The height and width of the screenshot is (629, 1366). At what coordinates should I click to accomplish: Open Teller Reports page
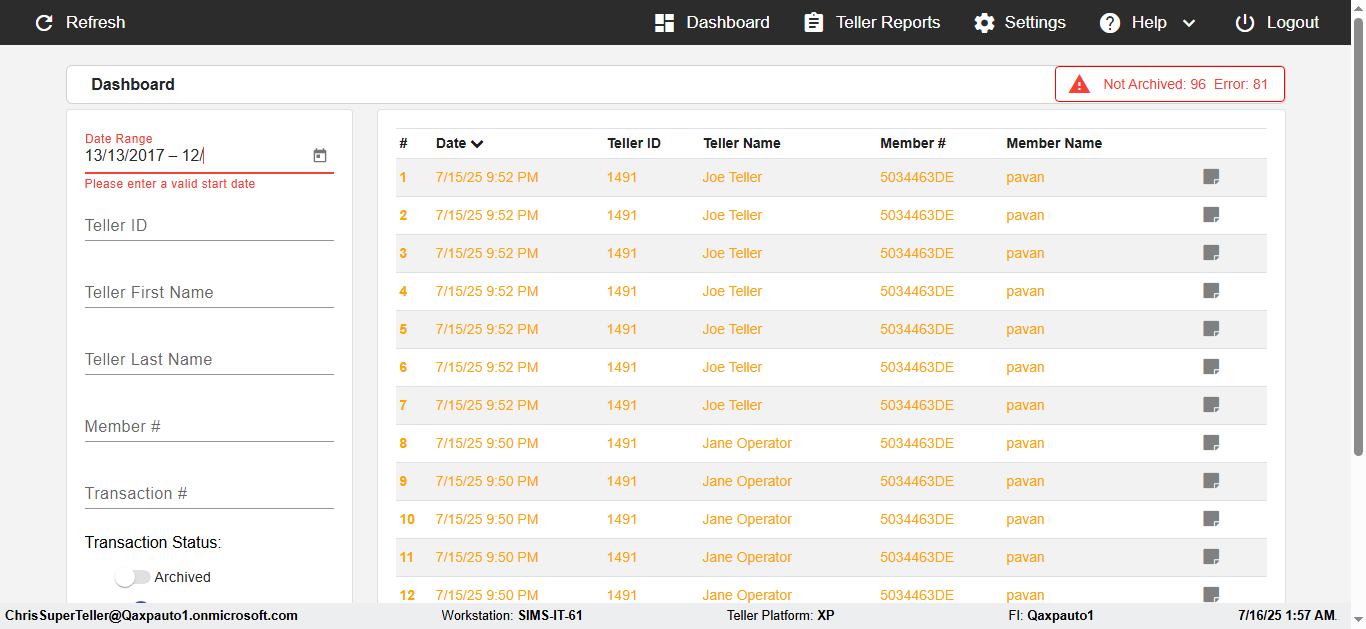pos(872,22)
